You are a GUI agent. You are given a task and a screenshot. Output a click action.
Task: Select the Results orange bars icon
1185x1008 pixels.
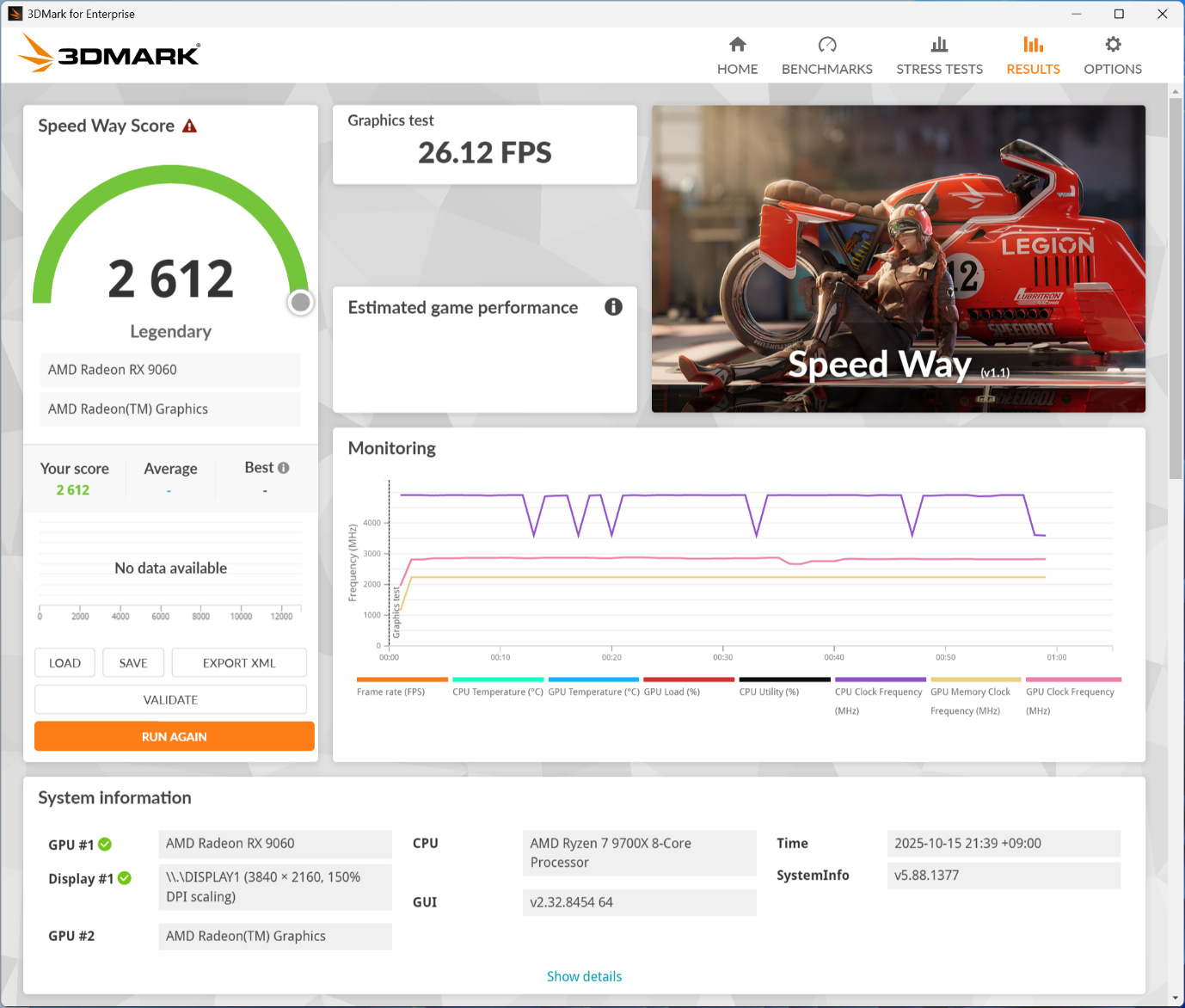(1033, 45)
